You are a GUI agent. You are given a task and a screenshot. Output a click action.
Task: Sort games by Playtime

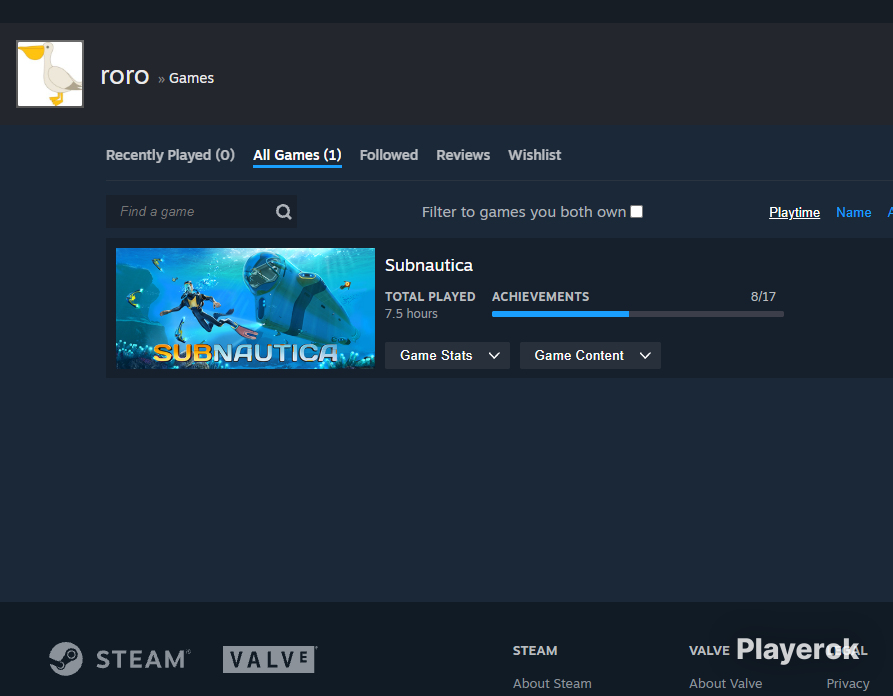point(794,212)
